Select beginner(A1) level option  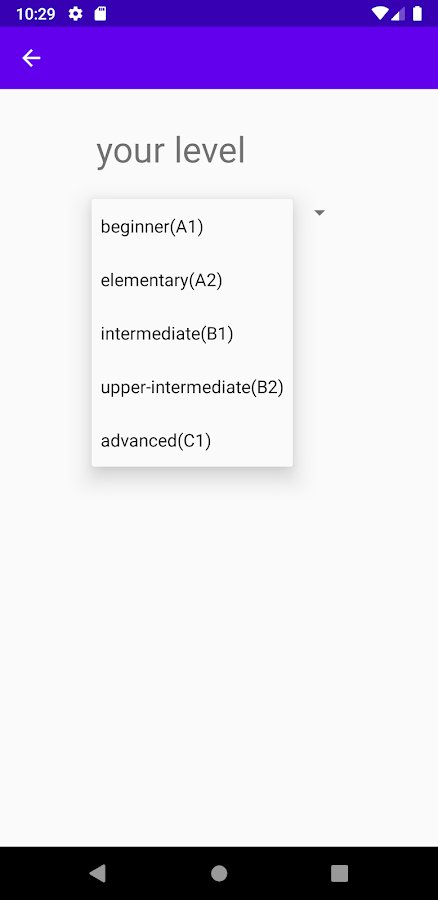[192, 226]
